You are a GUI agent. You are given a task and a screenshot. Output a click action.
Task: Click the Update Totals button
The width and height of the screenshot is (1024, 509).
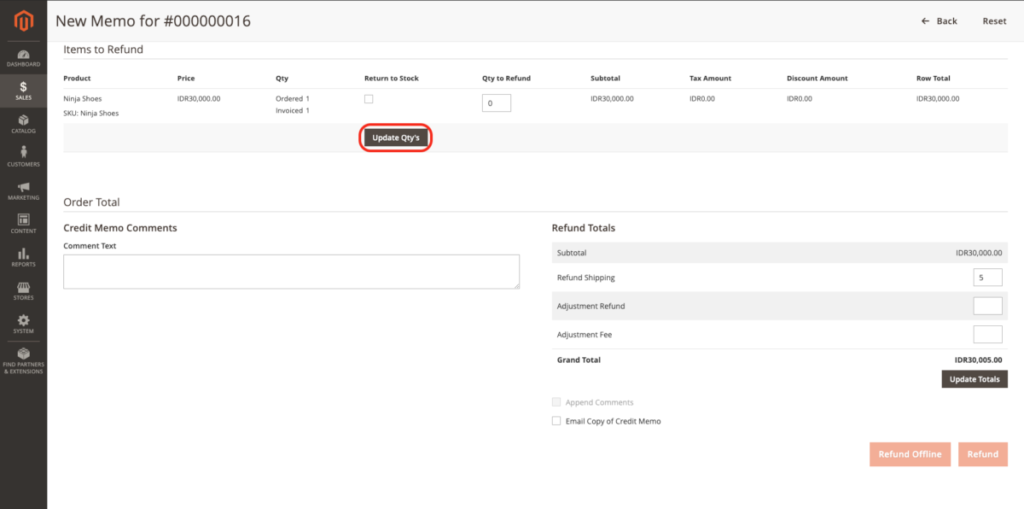[974, 379]
